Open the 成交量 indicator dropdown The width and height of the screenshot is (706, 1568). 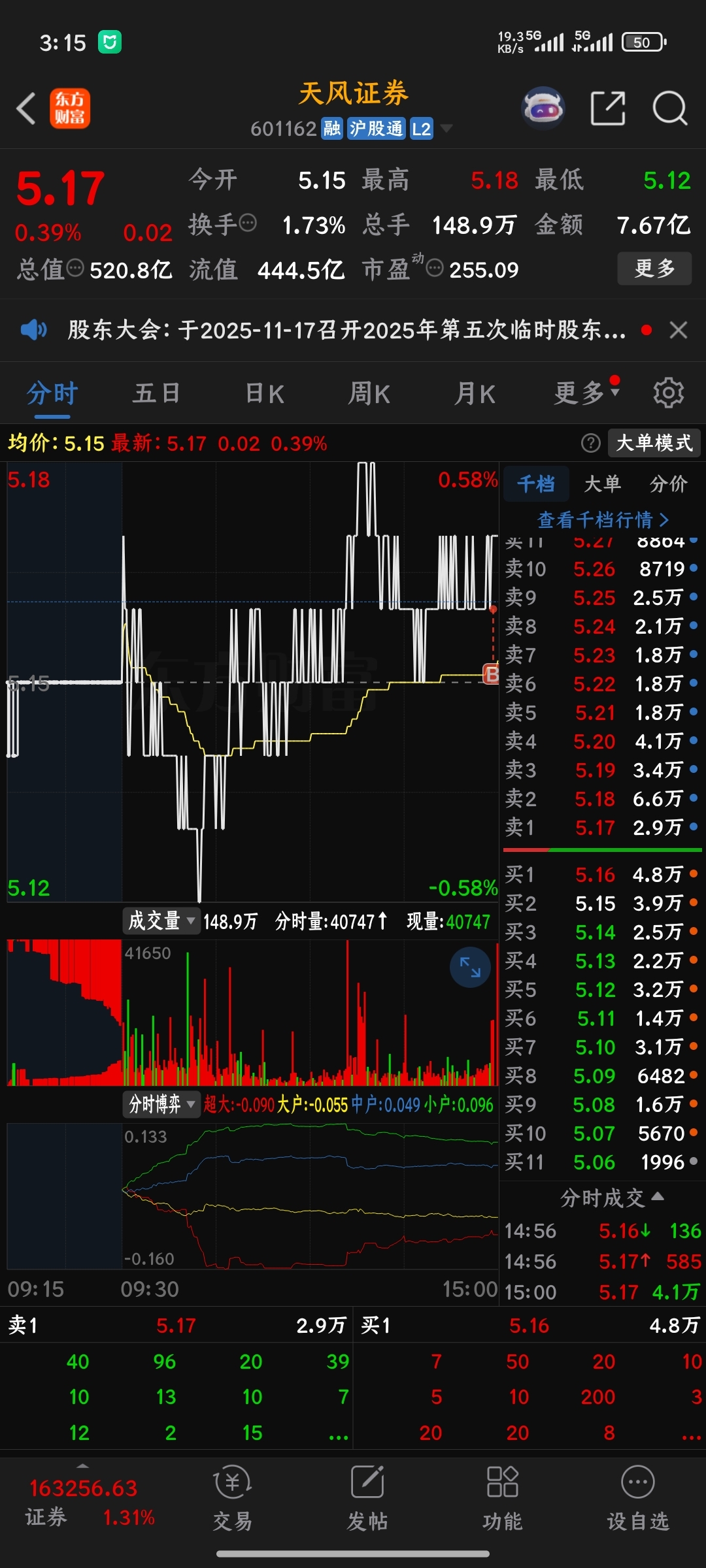[x=161, y=921]
